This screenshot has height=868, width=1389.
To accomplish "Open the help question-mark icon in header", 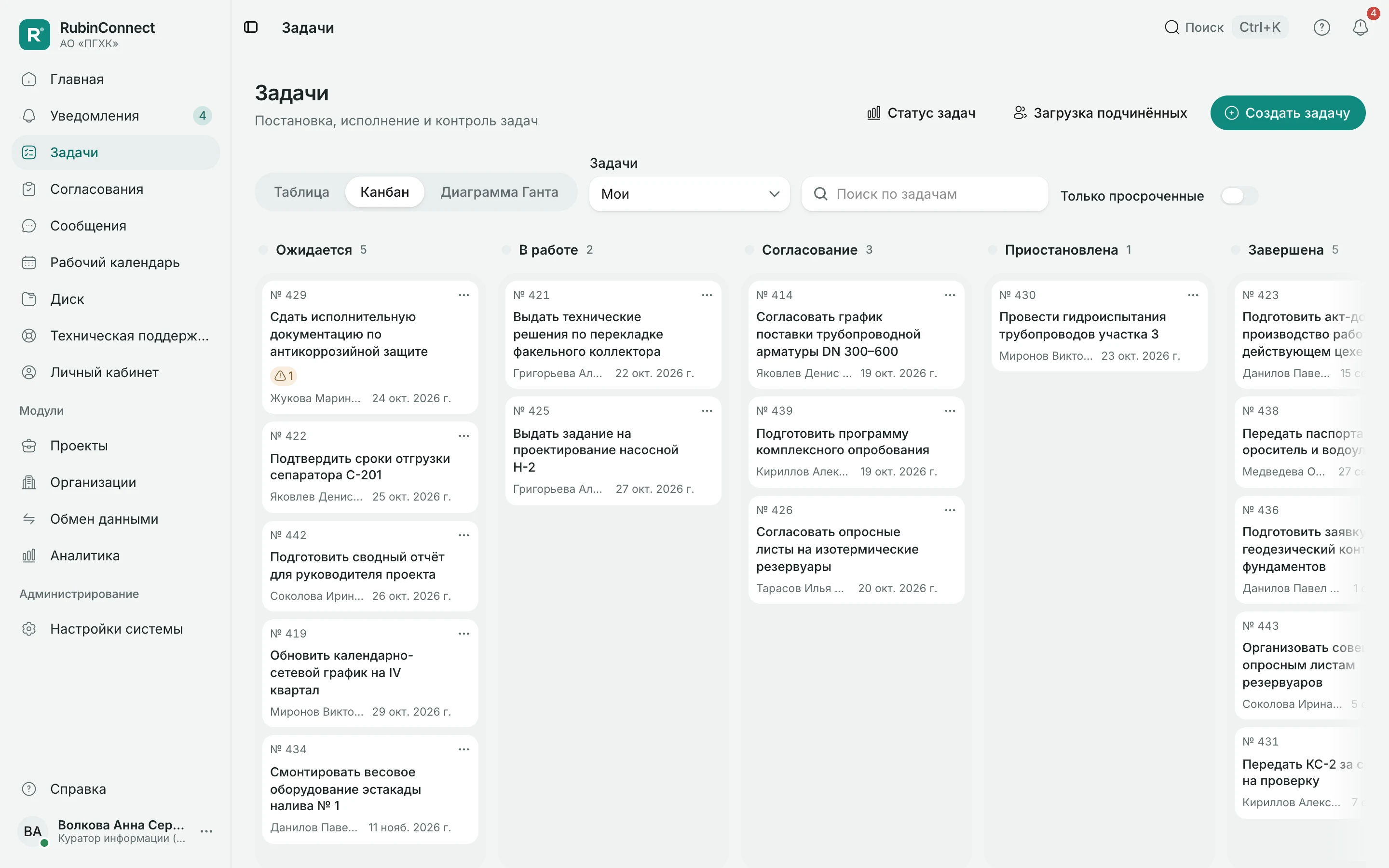I will click(x=1321, y=27).
